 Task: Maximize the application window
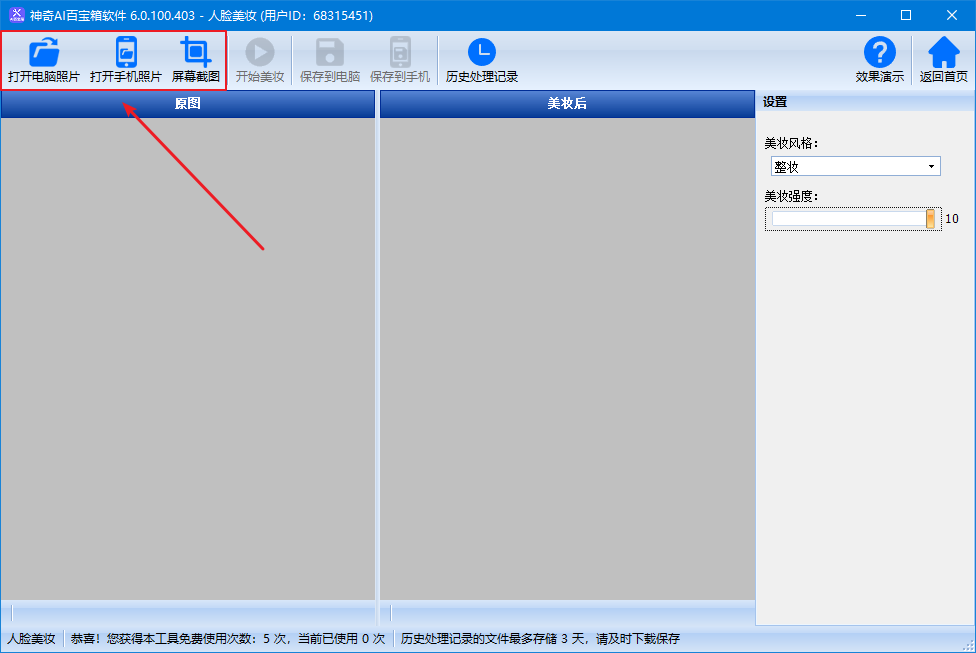(x=906, y=15)
